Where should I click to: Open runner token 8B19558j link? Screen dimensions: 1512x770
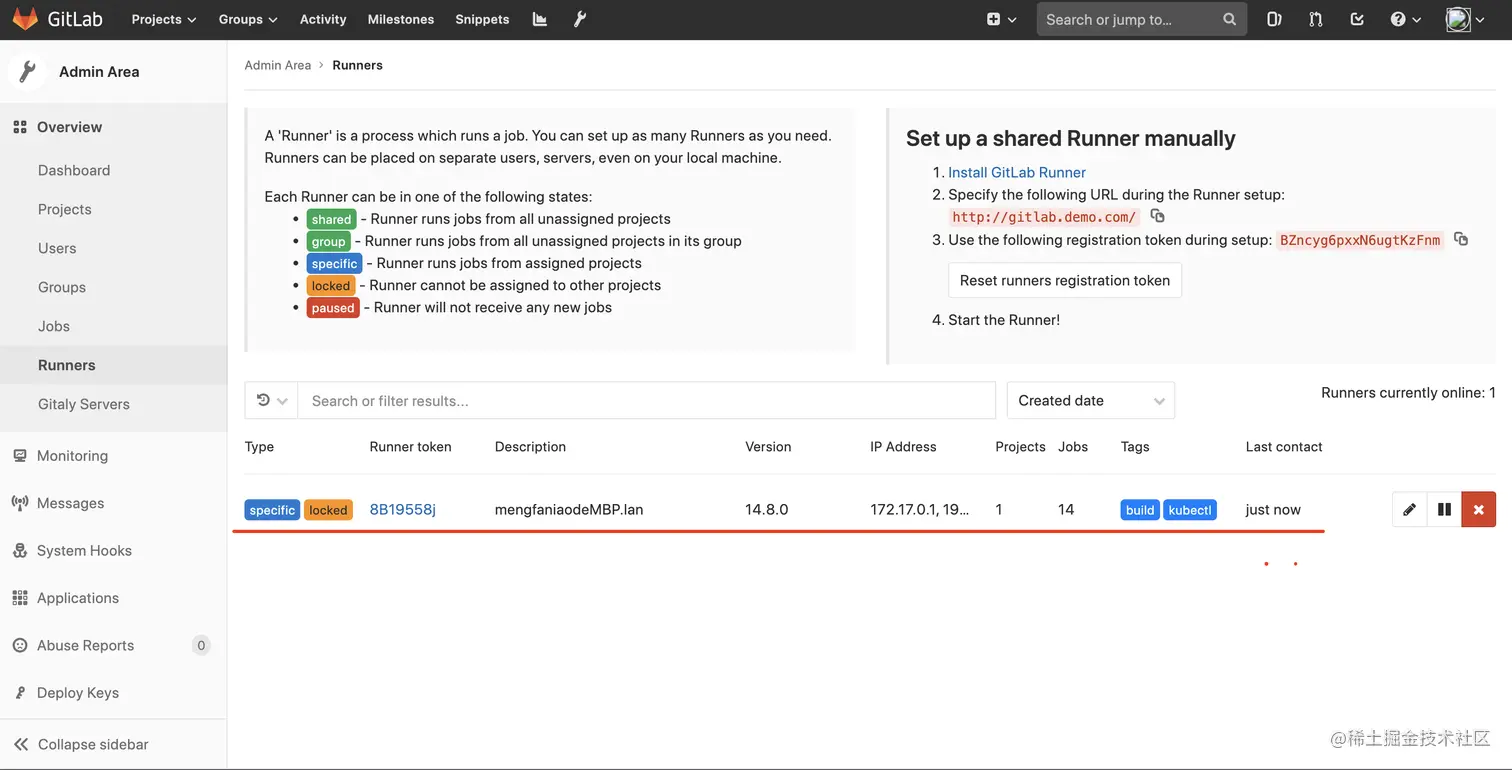pyautogui.click(x=403, y=509)
